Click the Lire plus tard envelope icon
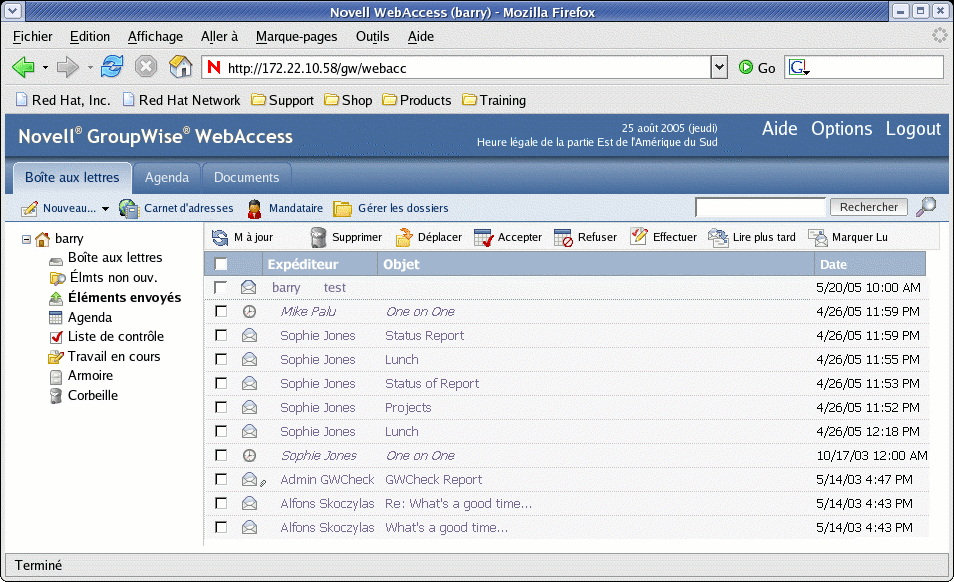The width and height of the screenshot is (954, 582). 718,238
